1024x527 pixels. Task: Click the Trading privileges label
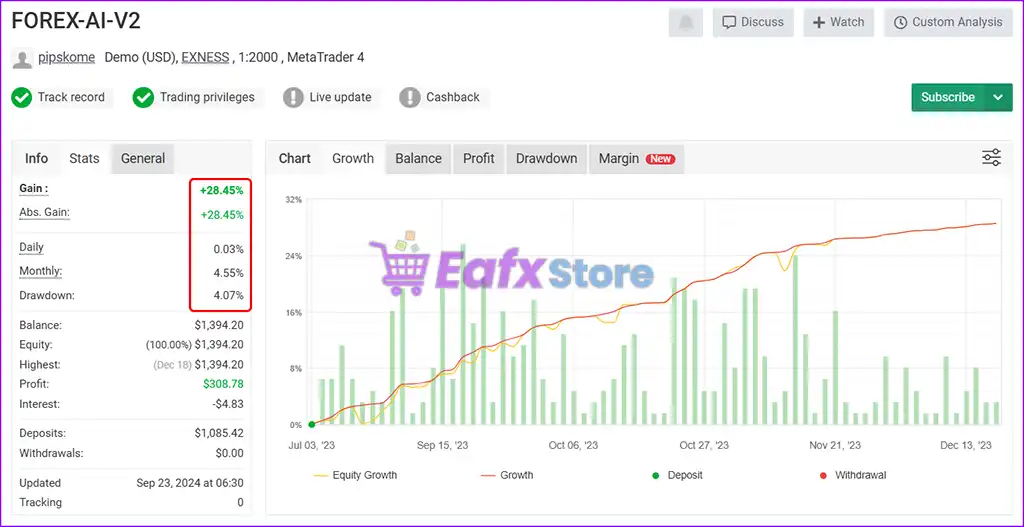(x=207, y=97)
